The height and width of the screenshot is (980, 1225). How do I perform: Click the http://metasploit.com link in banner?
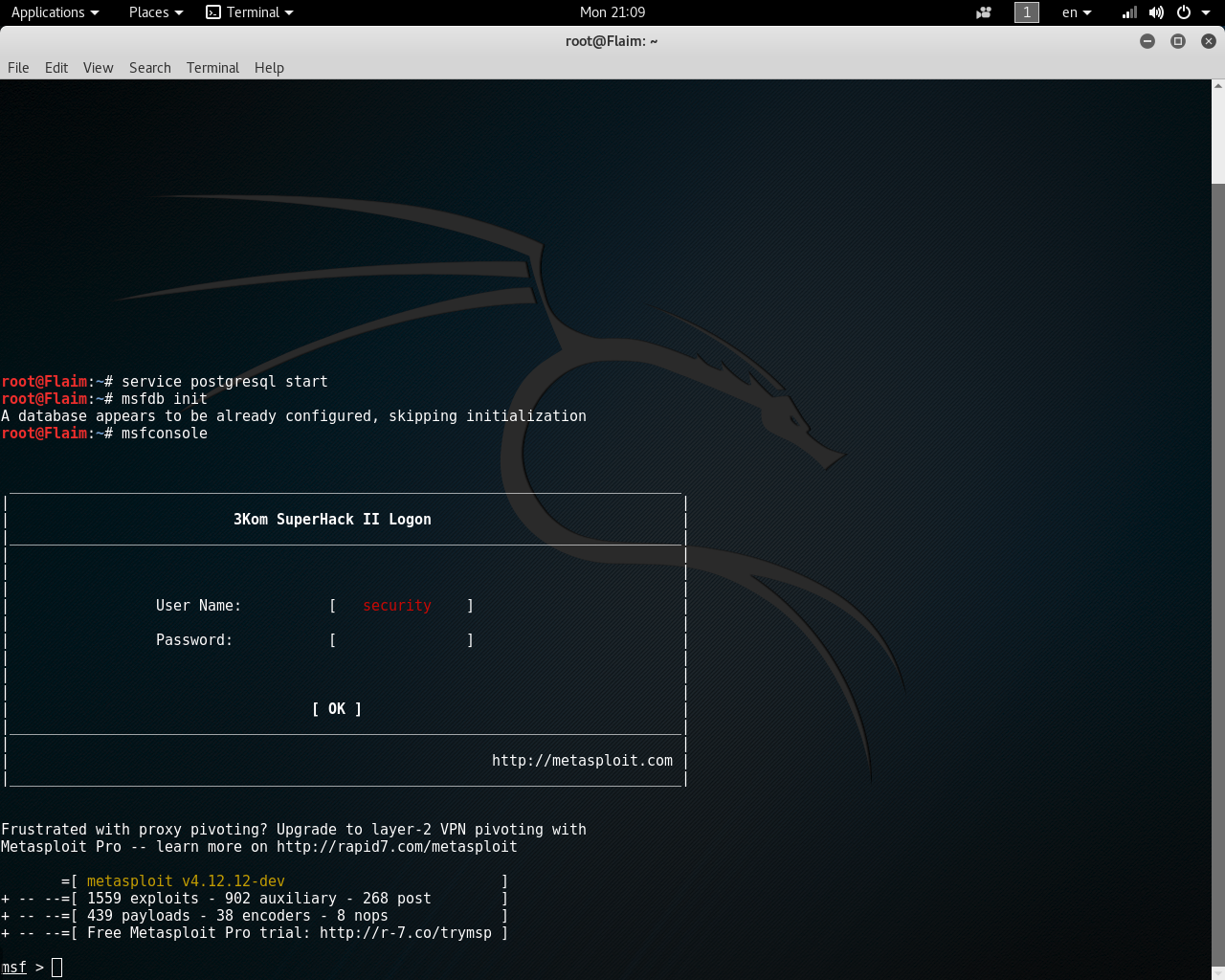click(x=582, y=761)
